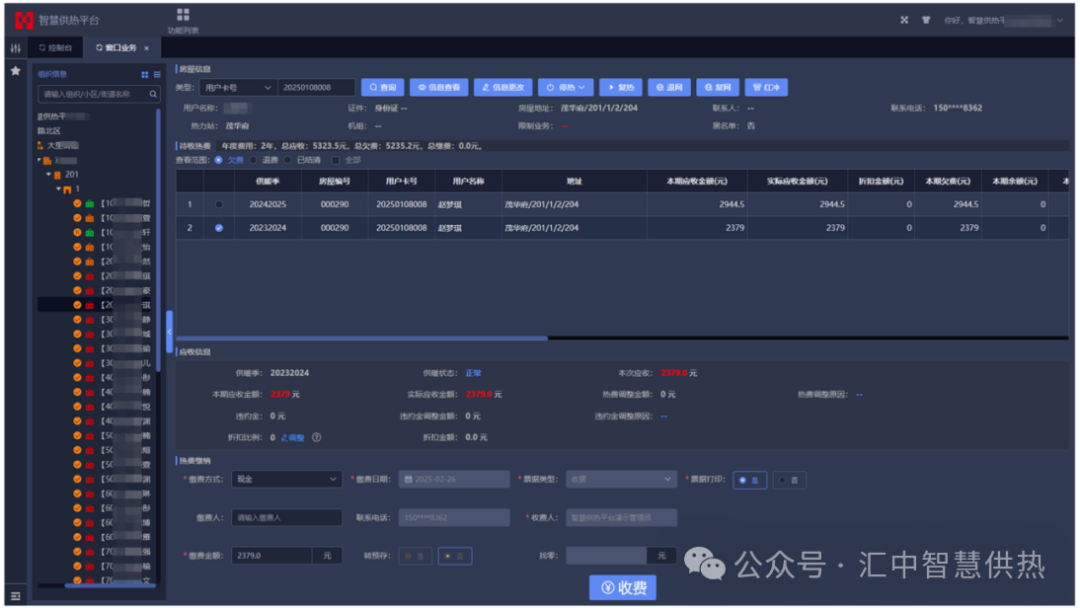Click the star favorites icon in sidebar
The height and width of the screenshot is (608, 1080).
tap(15, 71)
